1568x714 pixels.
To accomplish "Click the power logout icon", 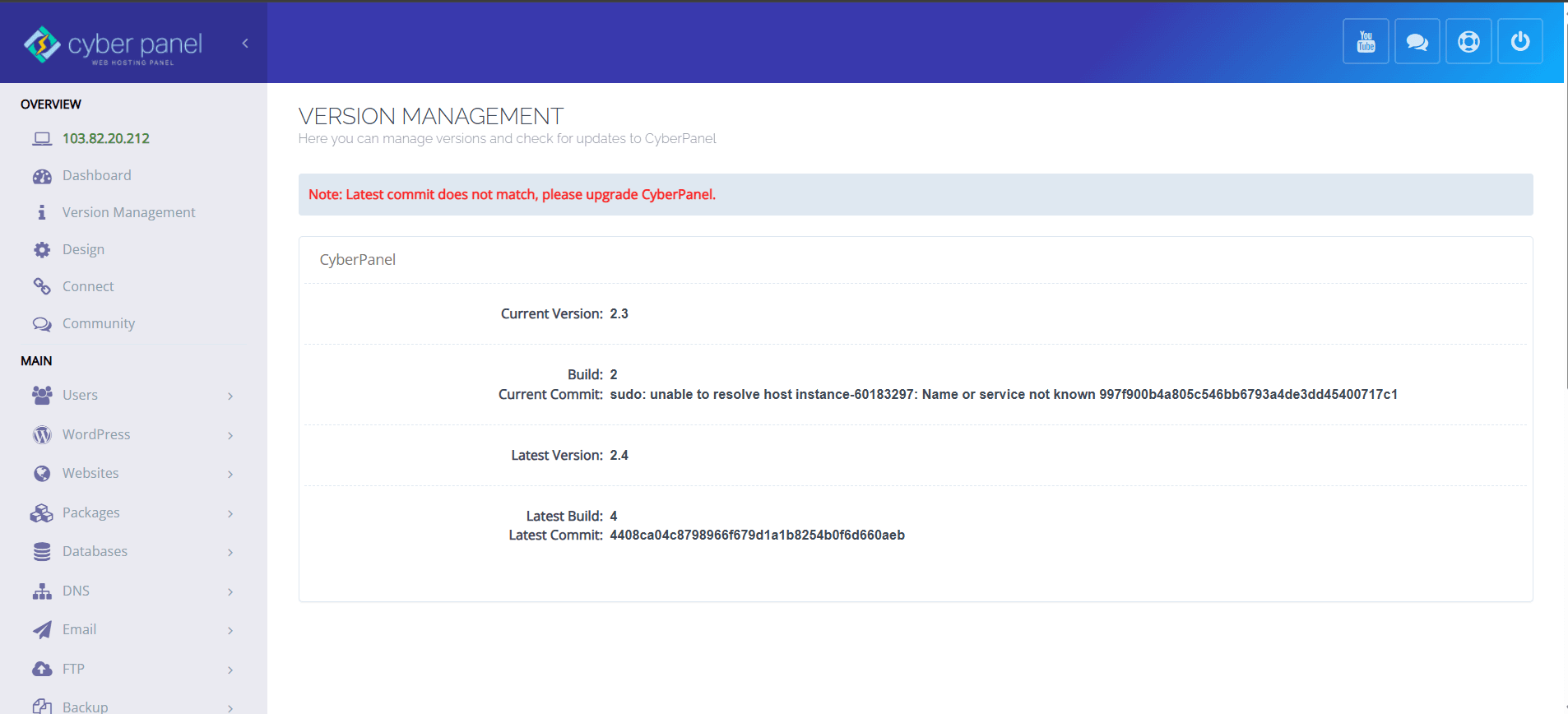I will (x=1519, y=41).
